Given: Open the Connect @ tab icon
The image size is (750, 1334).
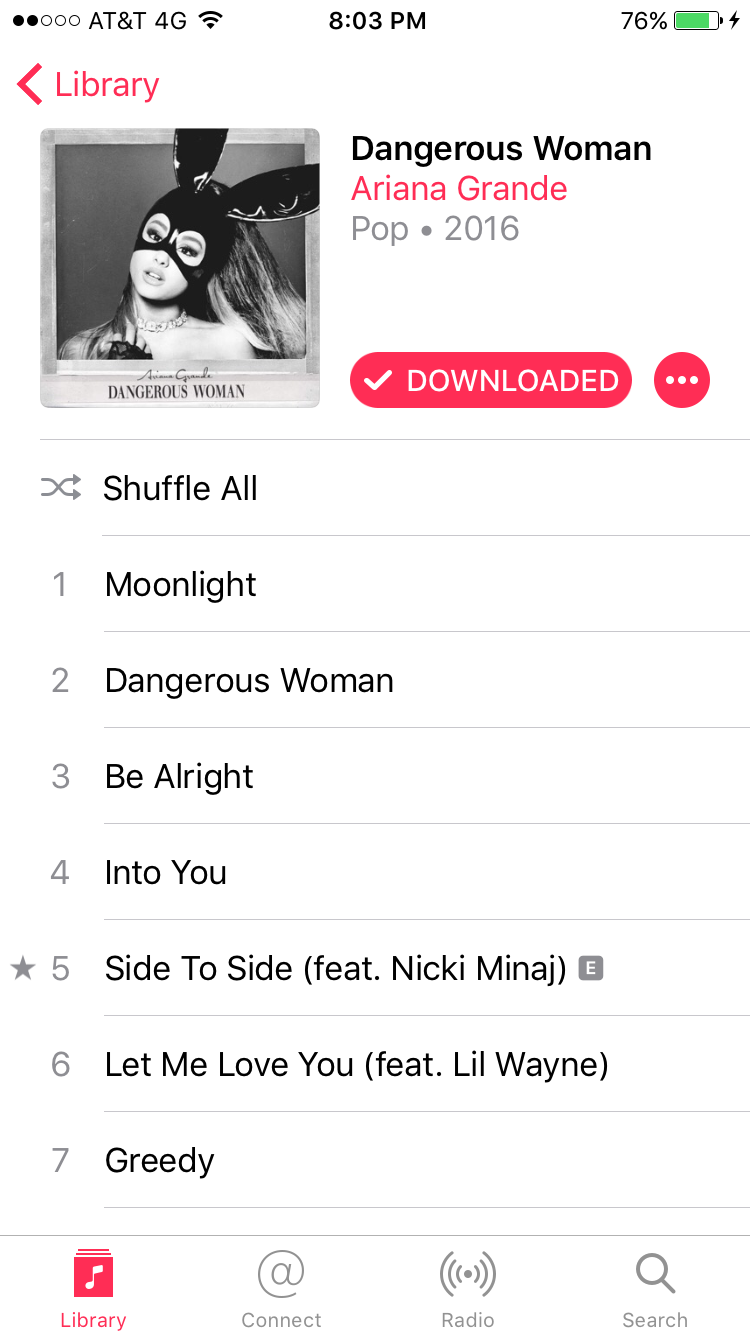Looking at the screenshot, I should pos(281,1274).
